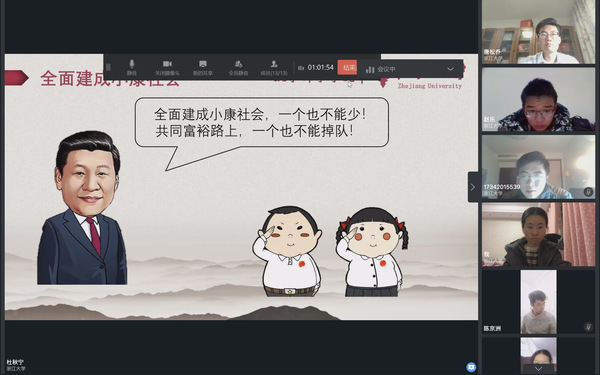
Task: Click muted mic icon on 17342015539's video
Action: click(589, 192)
